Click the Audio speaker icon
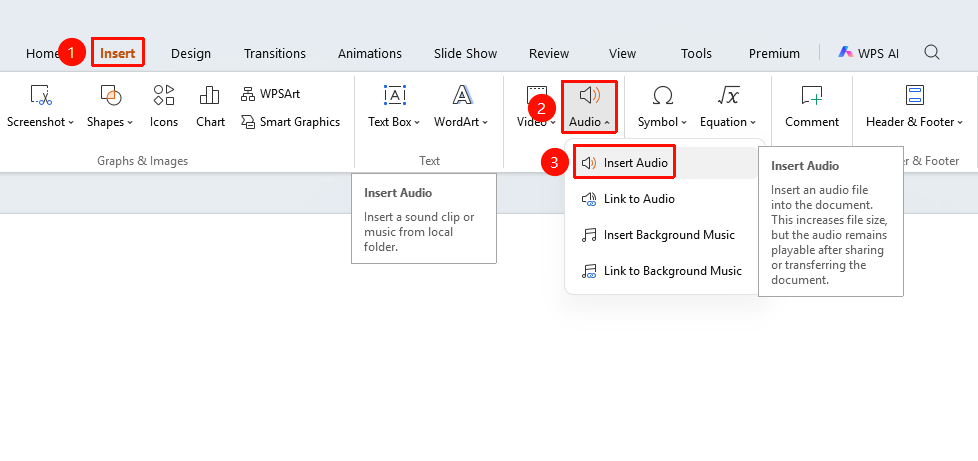The height and width of the screenshot is (461, 978). pos(589,95)
